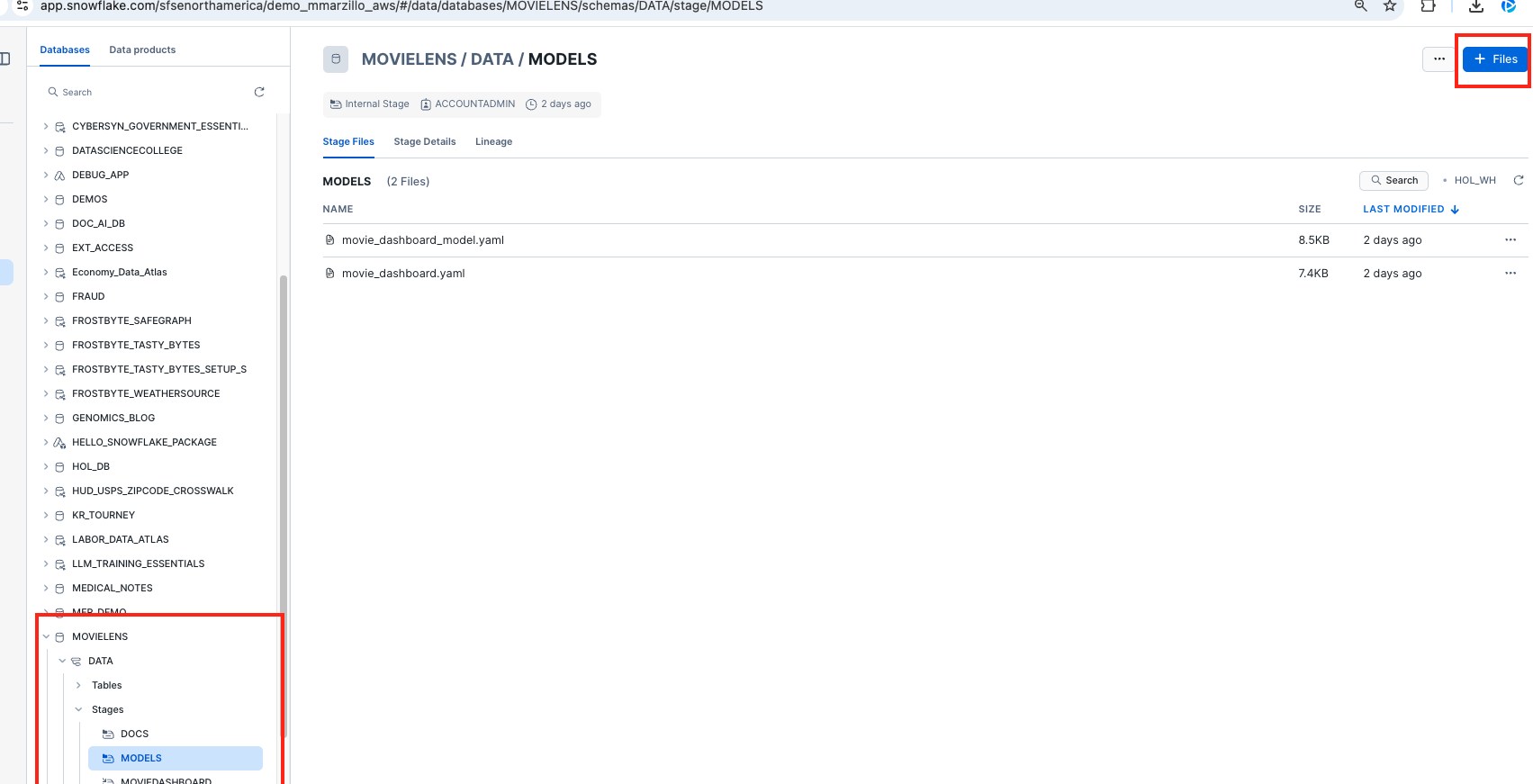The width and height of the screenshot is (1533, 784).
Task: Click the refresh icon in database sidebar
Action: [259, 92]
